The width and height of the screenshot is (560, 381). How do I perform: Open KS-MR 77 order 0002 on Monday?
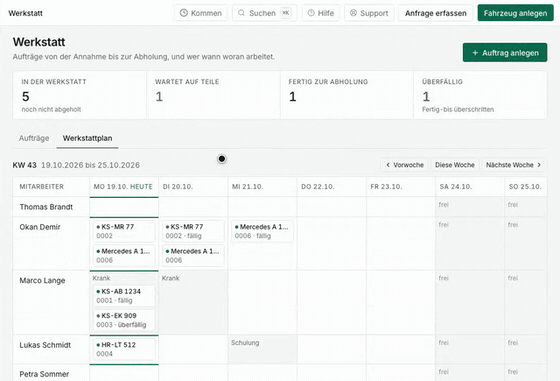tap(124, 231)
